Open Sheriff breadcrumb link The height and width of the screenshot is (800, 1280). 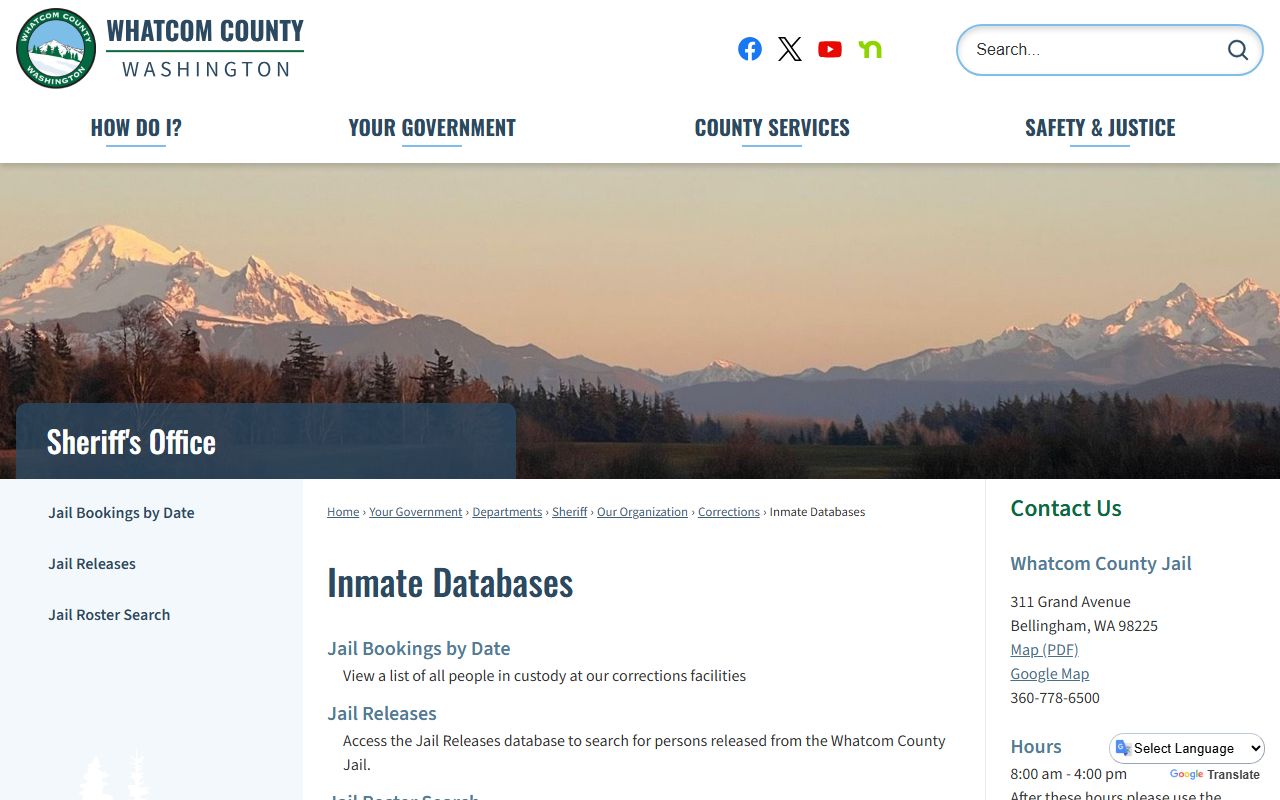pyautogui.click(x=570, y=512)
